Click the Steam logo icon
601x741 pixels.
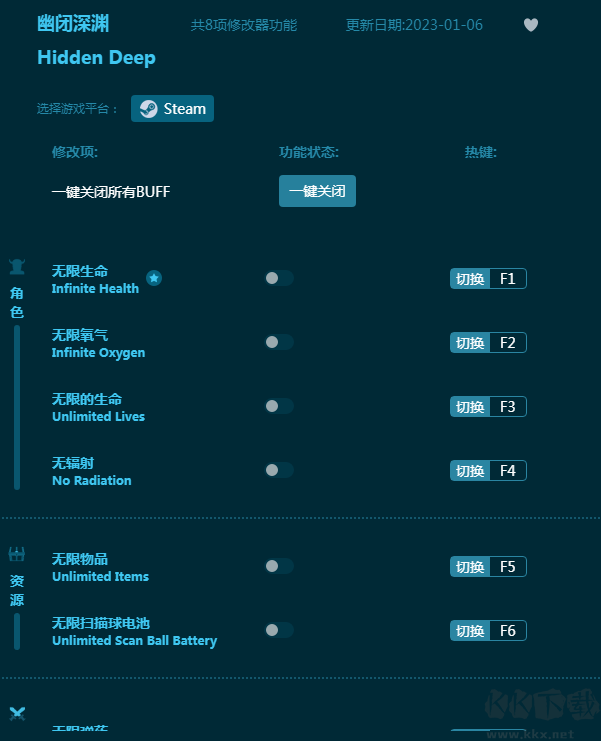point(148,109)
